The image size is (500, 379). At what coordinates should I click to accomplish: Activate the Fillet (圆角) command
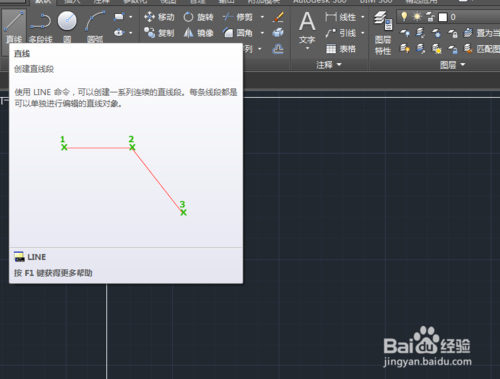click(238, 33)
